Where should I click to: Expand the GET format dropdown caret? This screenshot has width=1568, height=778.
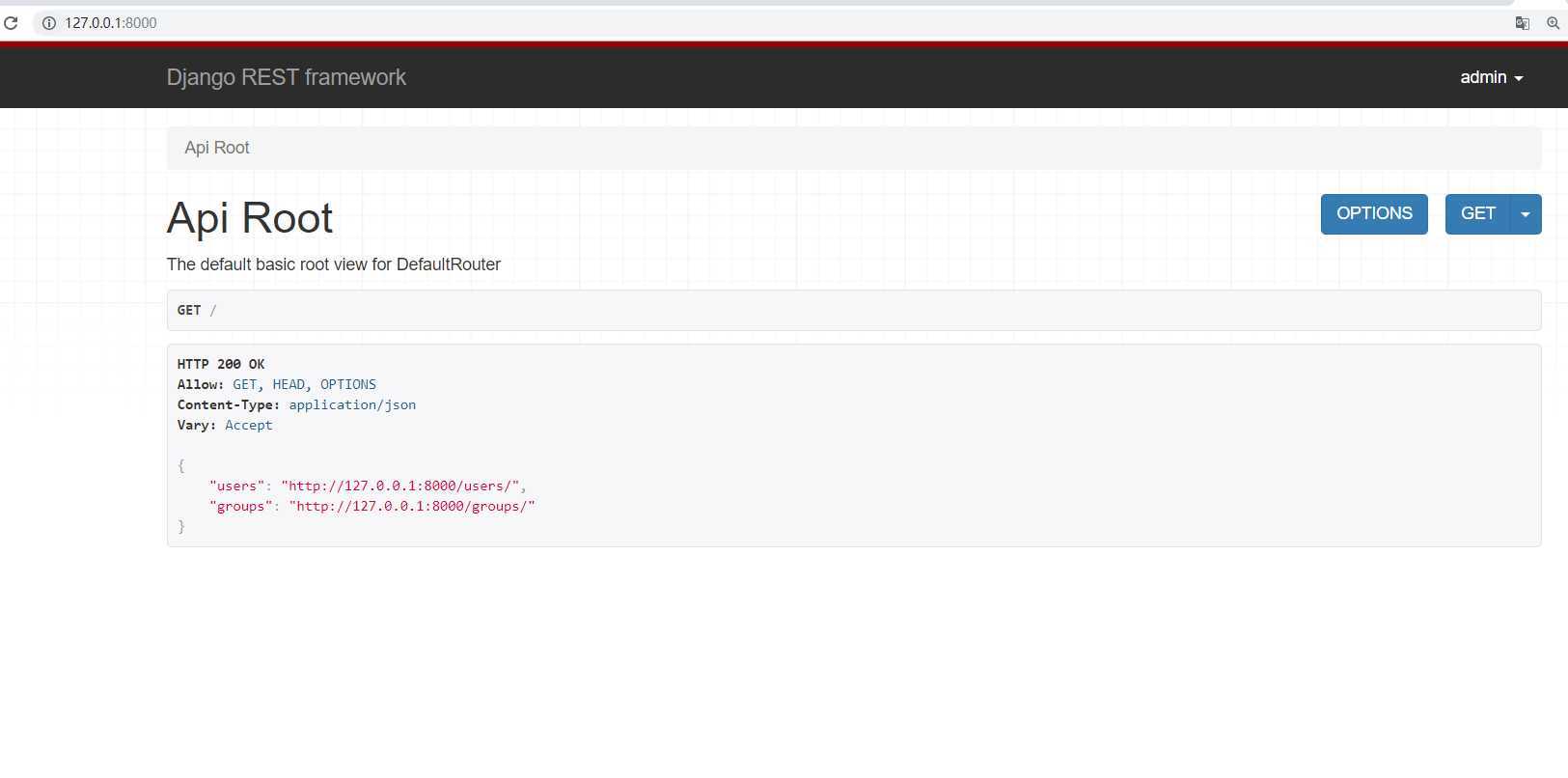[x=1526, y=213]
